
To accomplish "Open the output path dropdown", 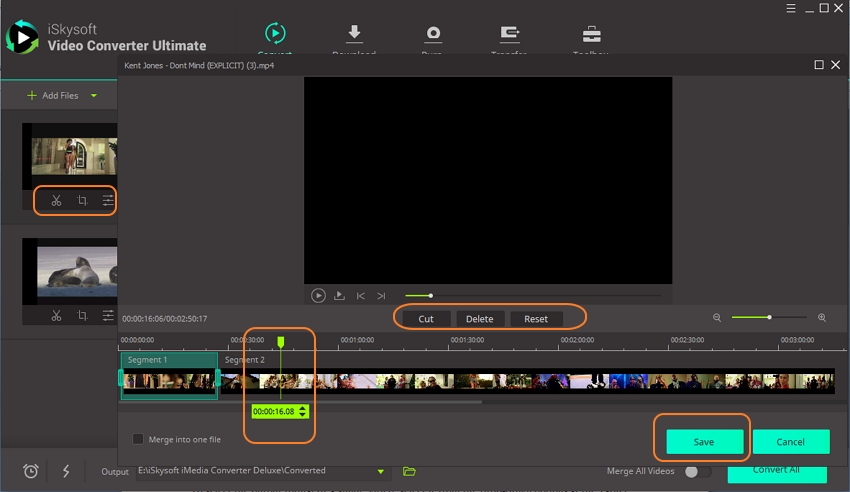I will [380, 471].
